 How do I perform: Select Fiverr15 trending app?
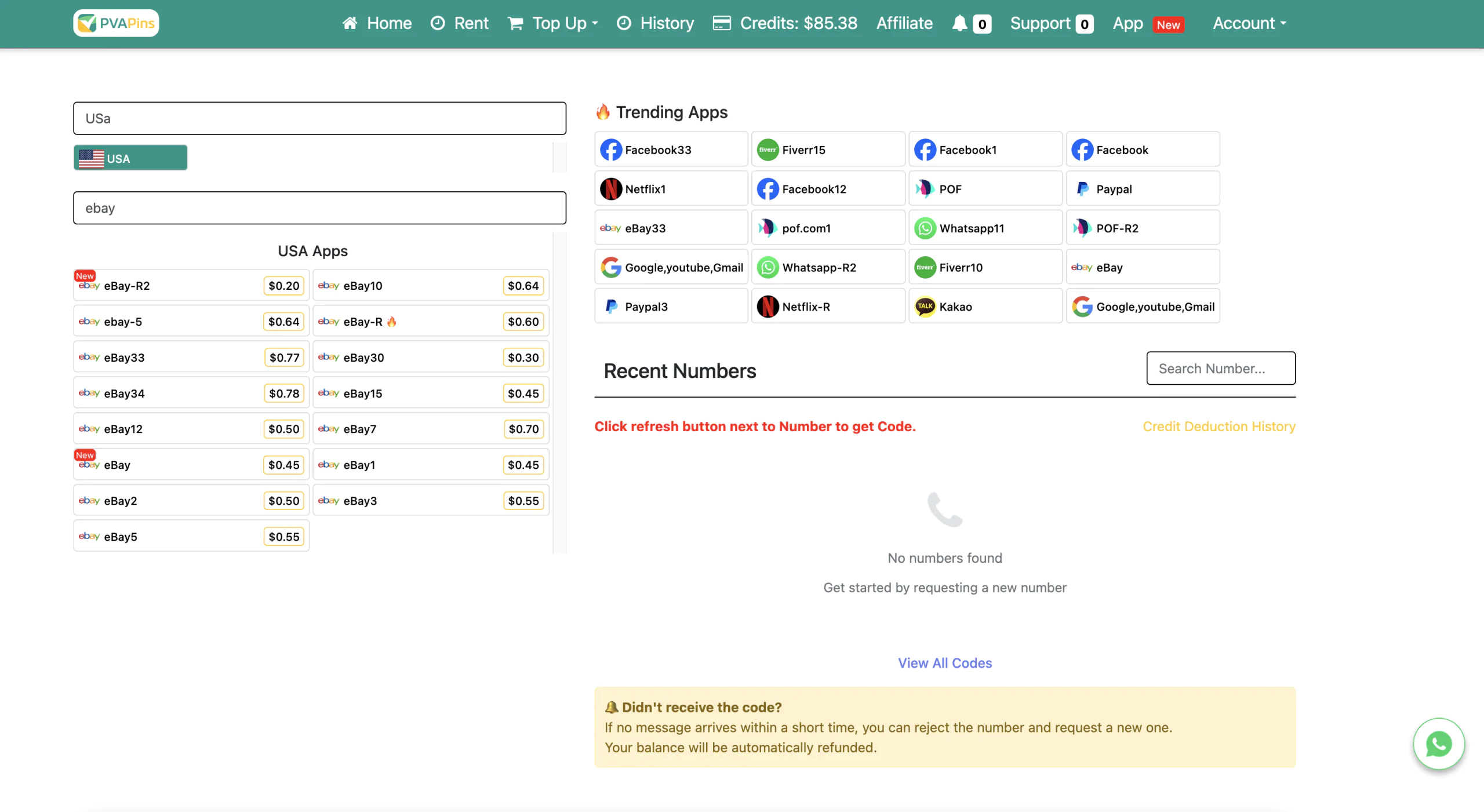[828, 150]
